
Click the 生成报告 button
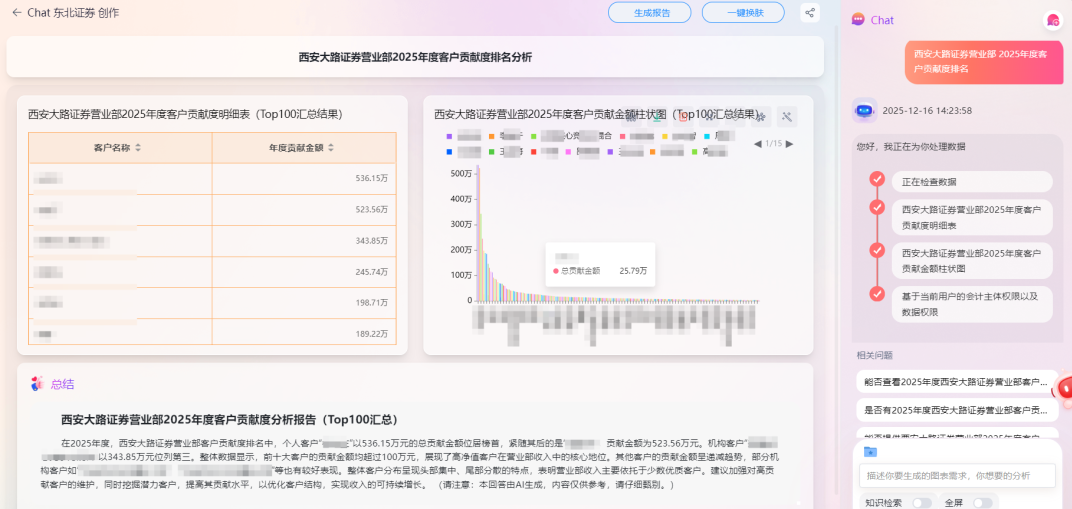[649, 13]
